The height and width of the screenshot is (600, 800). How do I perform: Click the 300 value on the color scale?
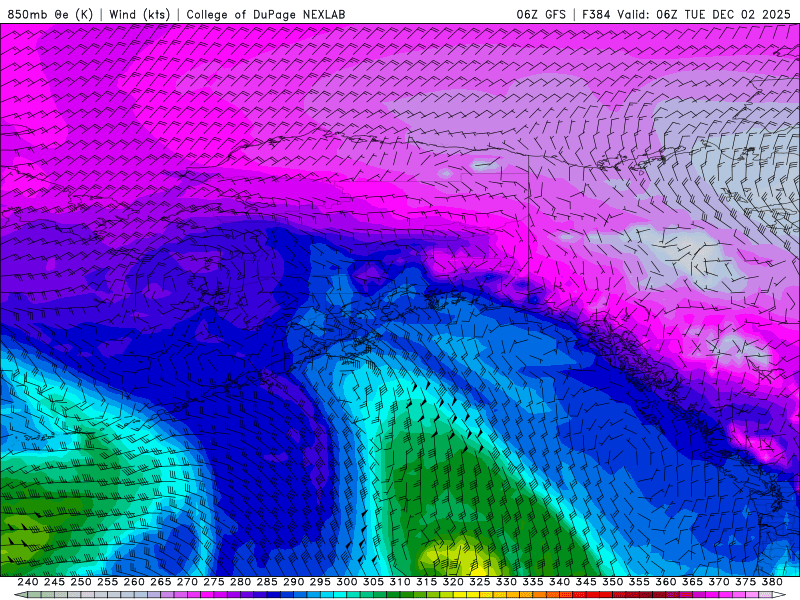(346, 582)
